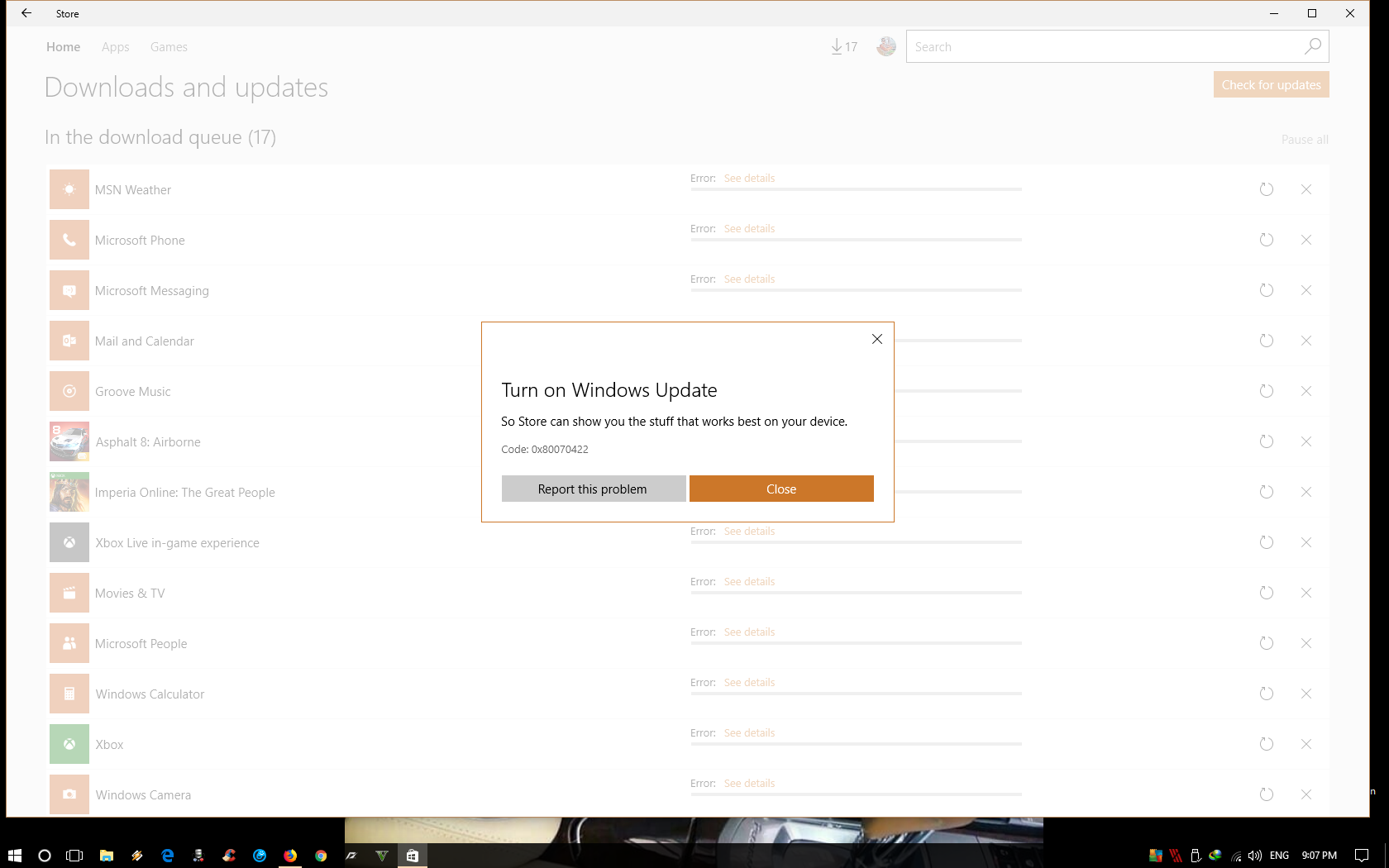This screenshot has width=1389, height=868.
Task: Open the Home tab
Action: click(x=64, y=47)
